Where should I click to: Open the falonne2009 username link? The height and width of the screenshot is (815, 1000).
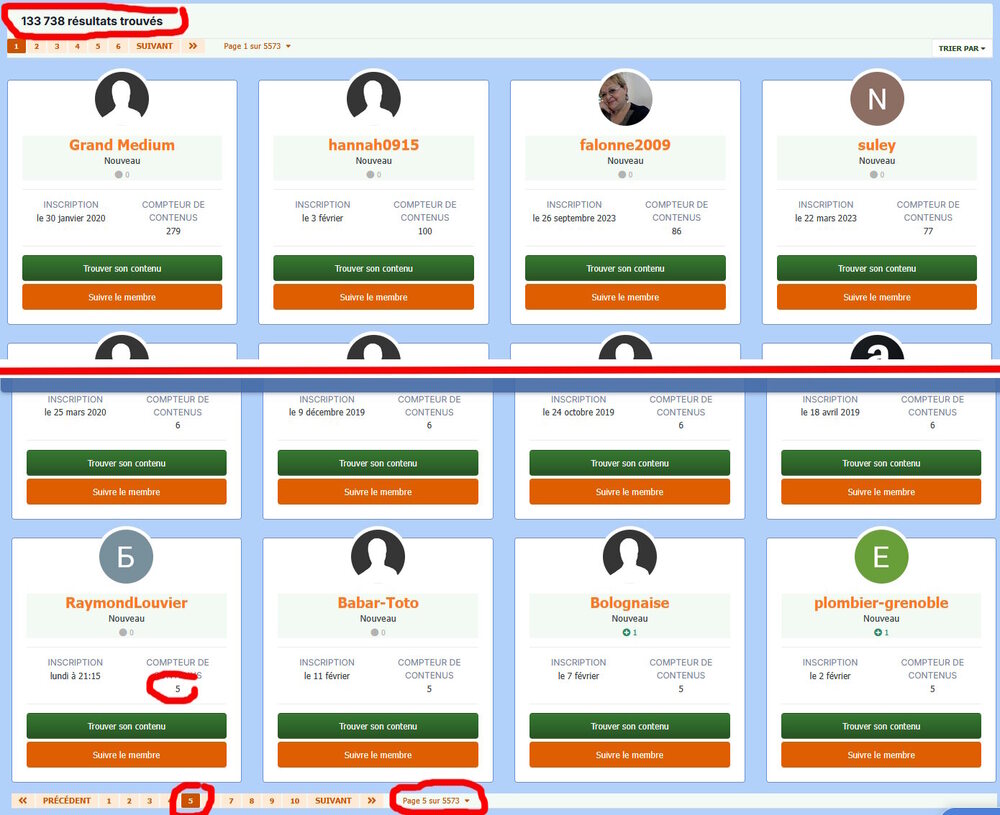[625, 145]
